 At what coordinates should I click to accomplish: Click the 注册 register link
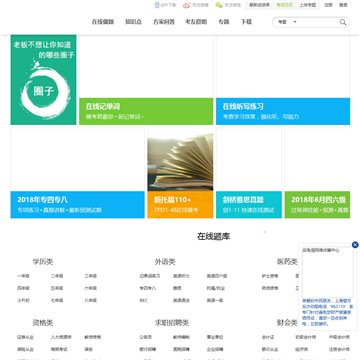click(x=328, y=5)
